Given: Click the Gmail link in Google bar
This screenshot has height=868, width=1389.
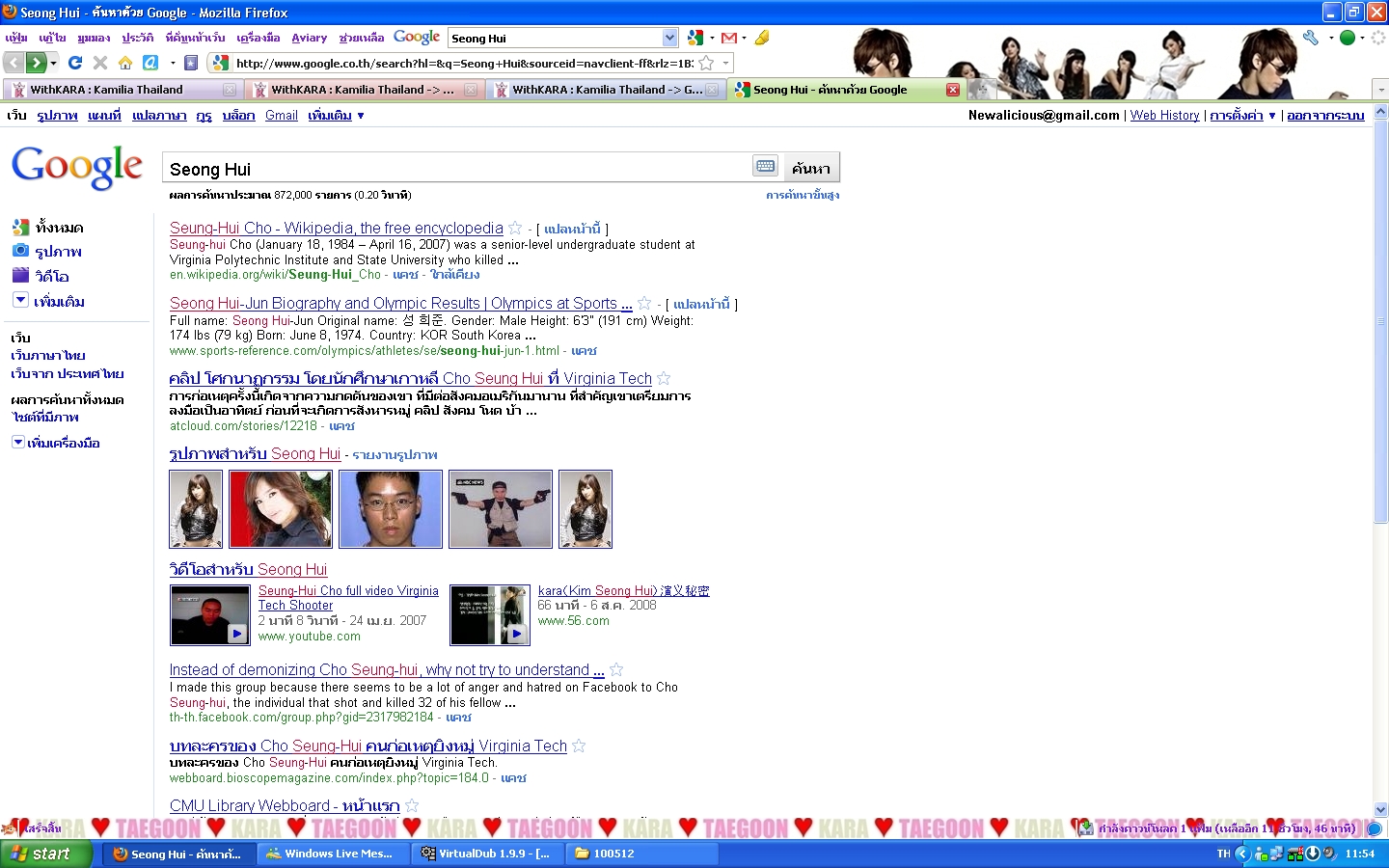Looking at the screenshot, I should pyautogui.click(x=282, y=115).
